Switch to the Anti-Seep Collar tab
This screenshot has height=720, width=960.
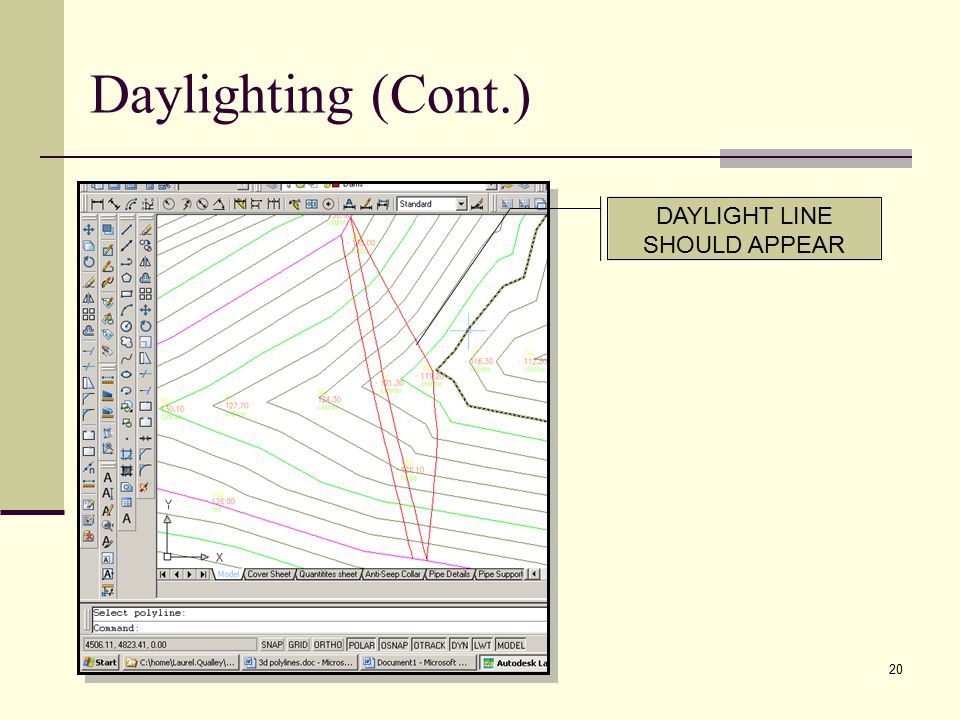[392, 574]
